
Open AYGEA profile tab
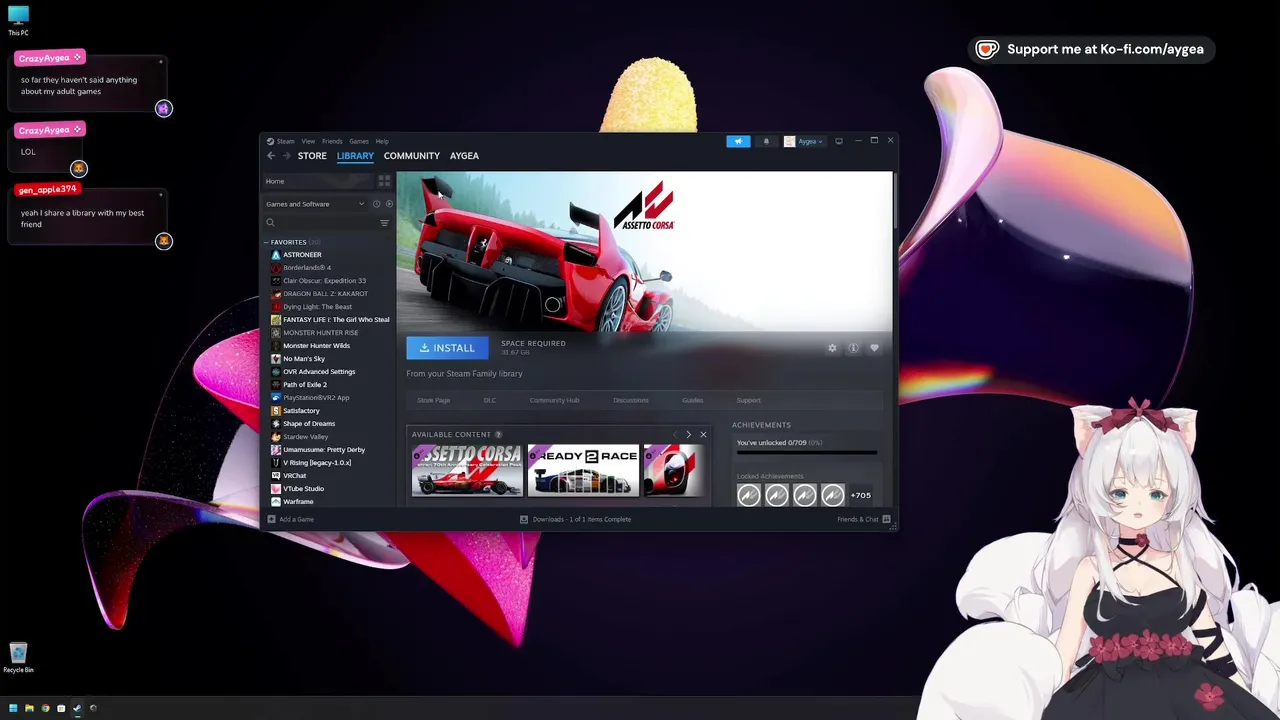pyautogui.click(x=464, y=156)
